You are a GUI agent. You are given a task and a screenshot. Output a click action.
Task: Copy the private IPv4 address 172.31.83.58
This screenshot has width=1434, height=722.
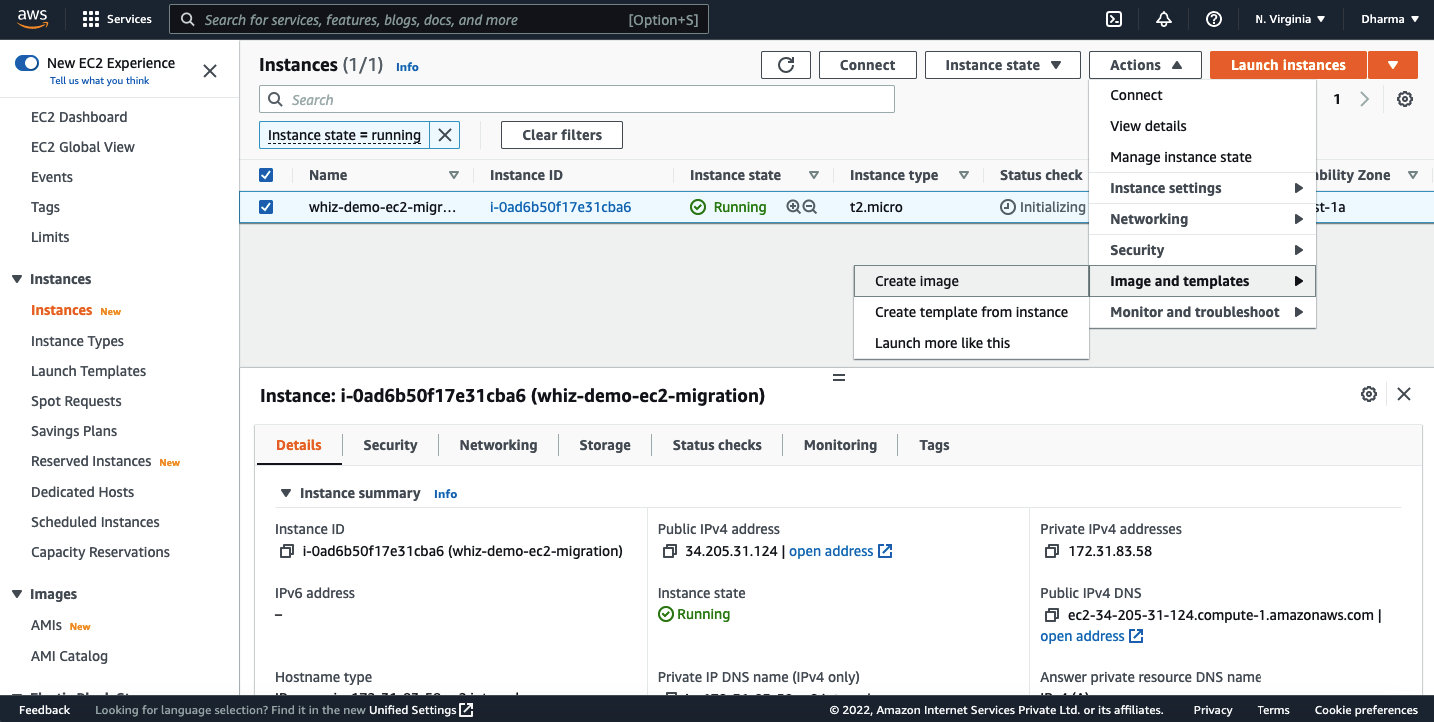click(x=1052, y=551)
